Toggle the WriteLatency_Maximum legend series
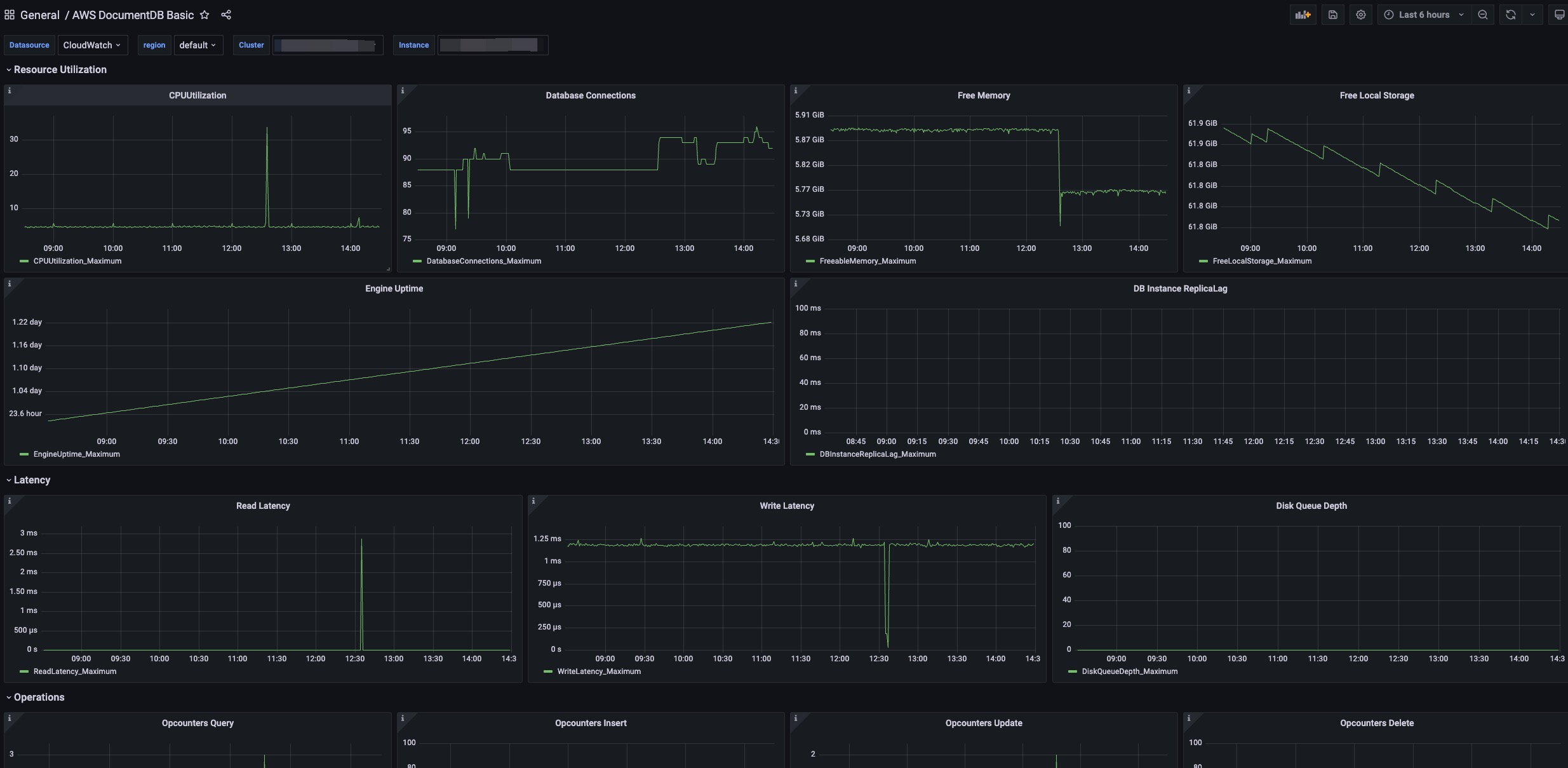 tap(598, 671)
